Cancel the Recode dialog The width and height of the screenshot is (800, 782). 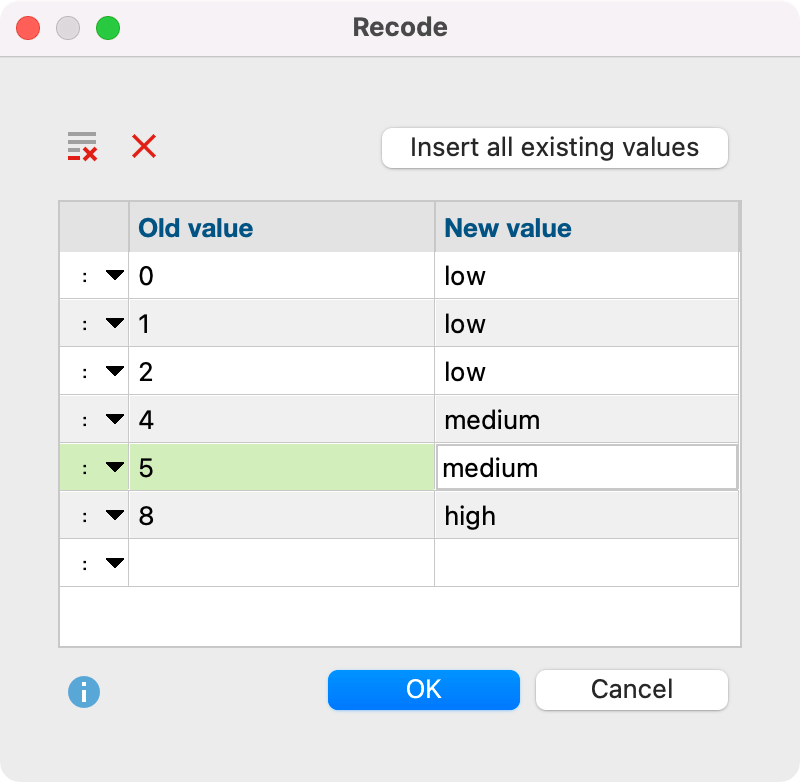tap(632, 690)
